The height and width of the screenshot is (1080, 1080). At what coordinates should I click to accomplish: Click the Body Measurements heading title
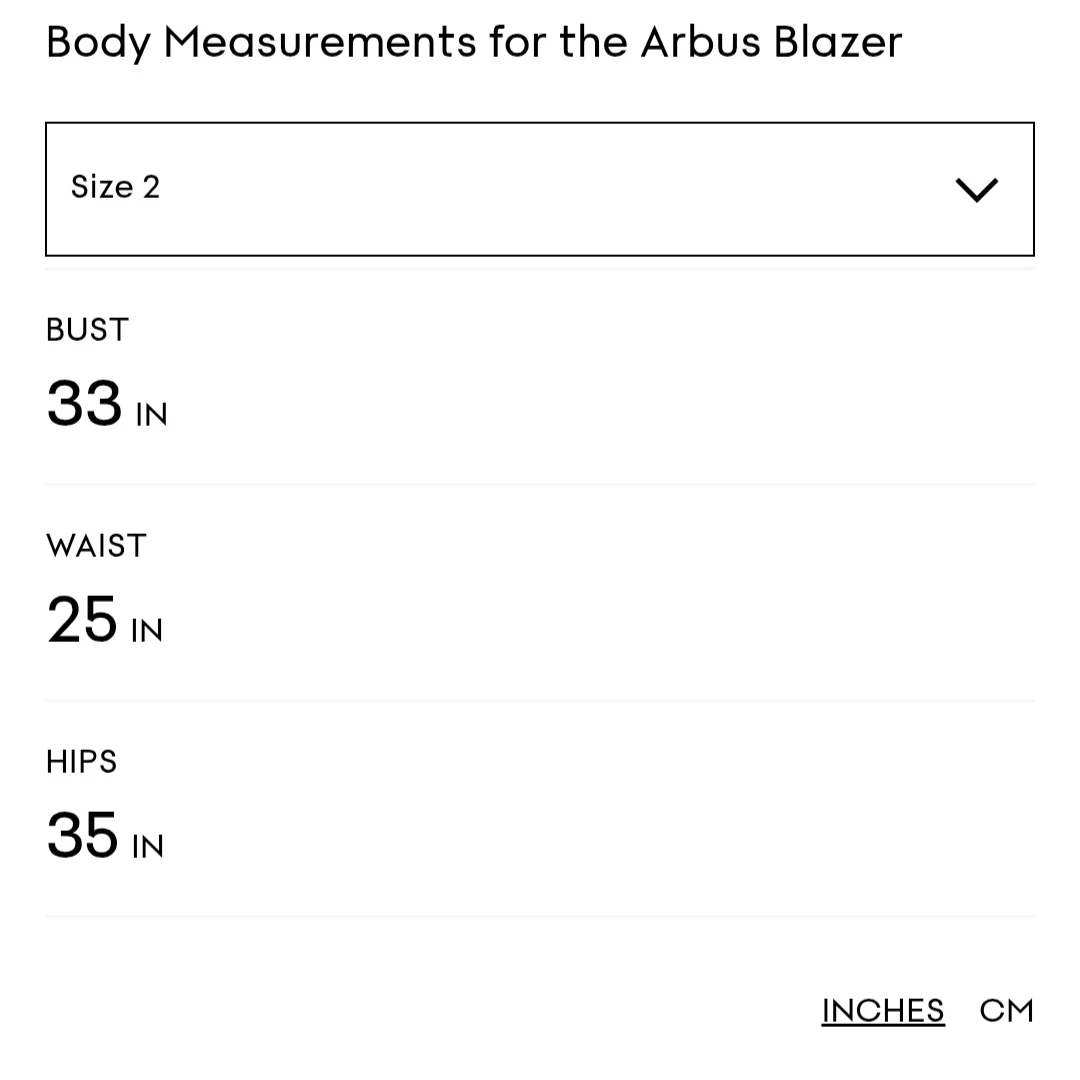pyautogui.click(x=473, y=42)
